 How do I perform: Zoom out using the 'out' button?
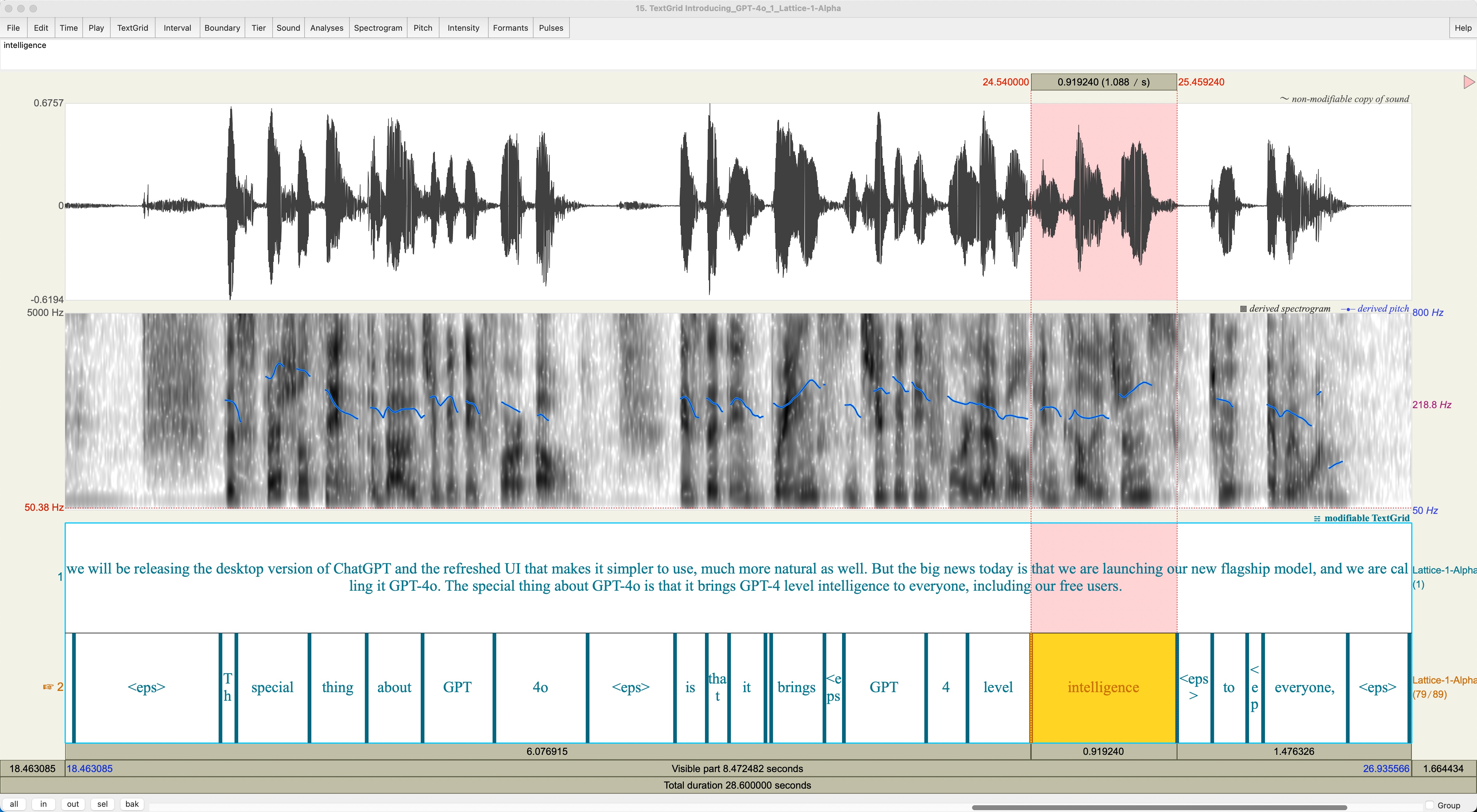point(72,803)
